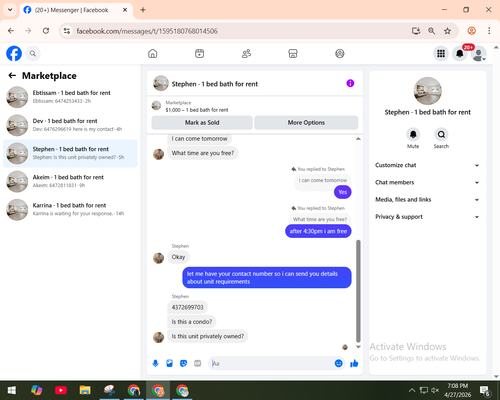Viewport: 500px width, 400px height.
Task: Click the large listing photo in right panel
Action: pos(427,91)
